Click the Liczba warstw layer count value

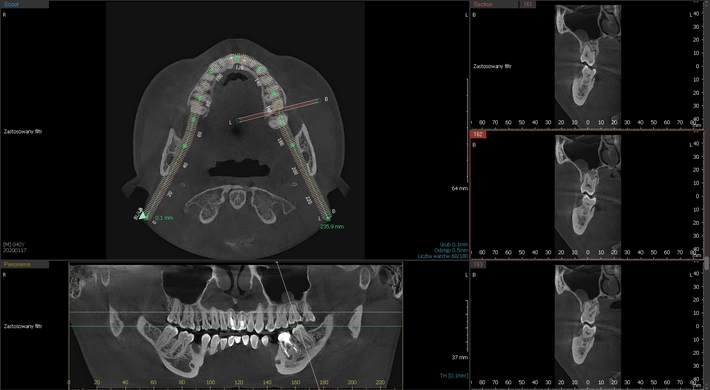point(443,256)
